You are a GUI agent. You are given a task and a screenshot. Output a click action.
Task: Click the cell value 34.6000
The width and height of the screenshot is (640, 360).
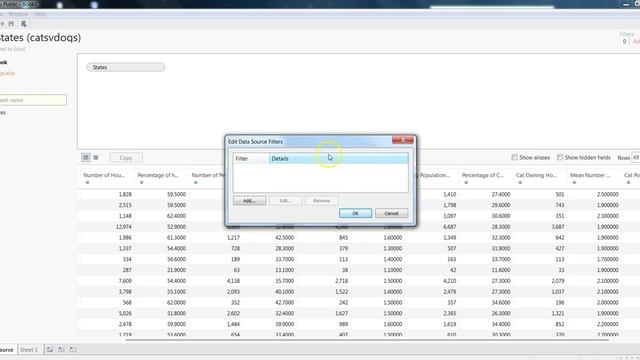coord(500,302)
